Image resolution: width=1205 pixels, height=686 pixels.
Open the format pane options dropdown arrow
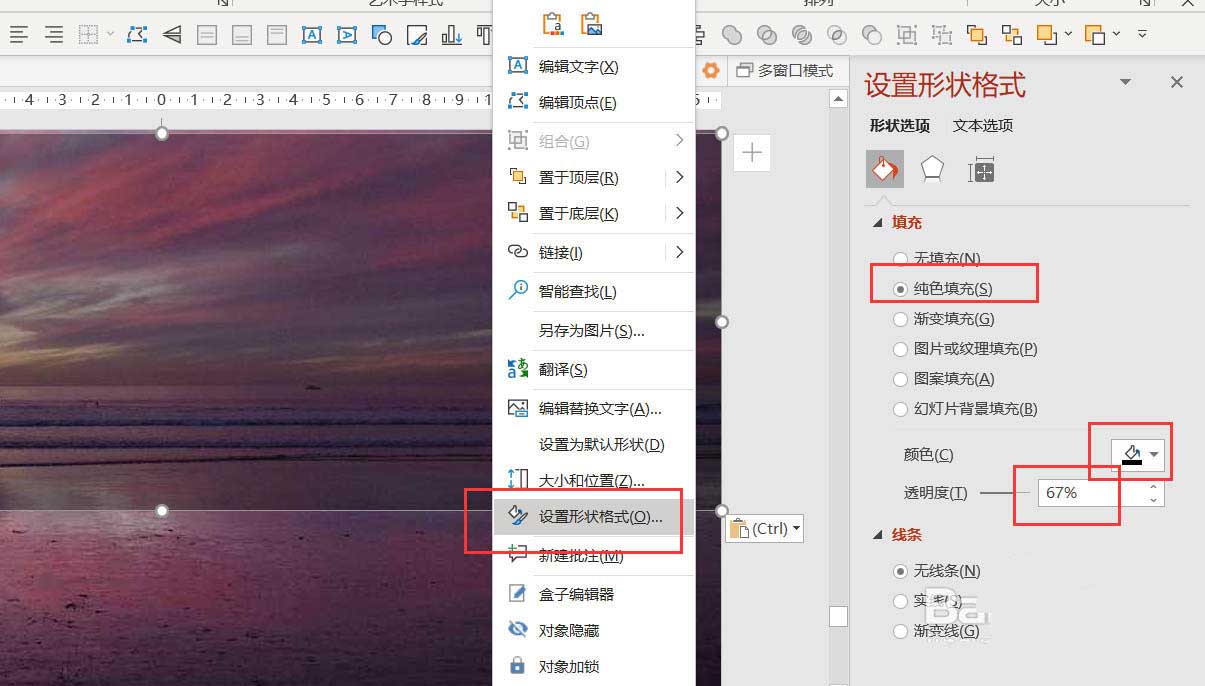1125,82
